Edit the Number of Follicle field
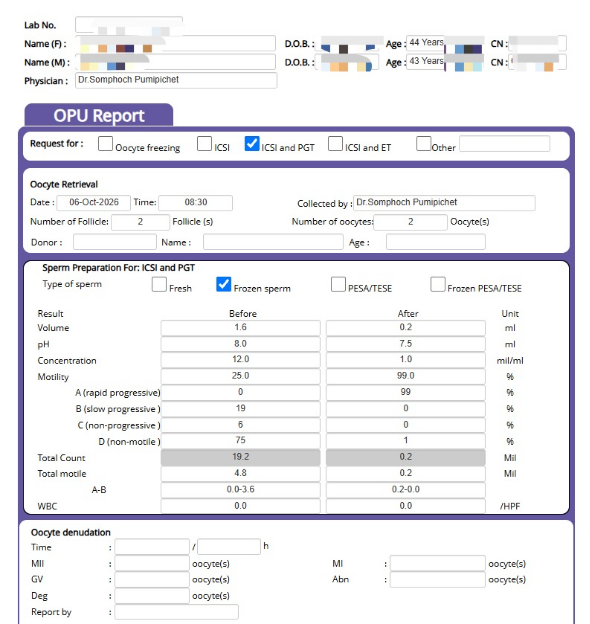 pos(140,222)
